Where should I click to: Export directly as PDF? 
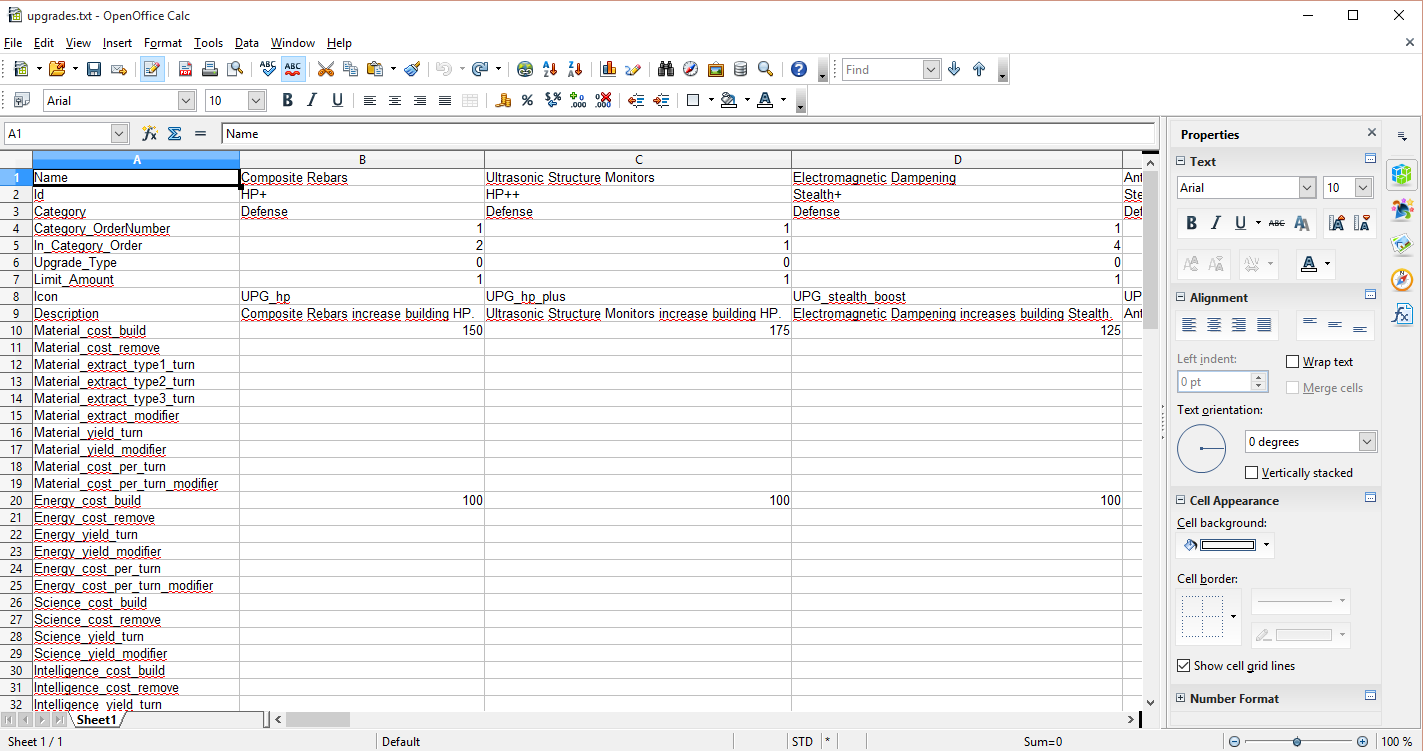click(x=185, y=69)
